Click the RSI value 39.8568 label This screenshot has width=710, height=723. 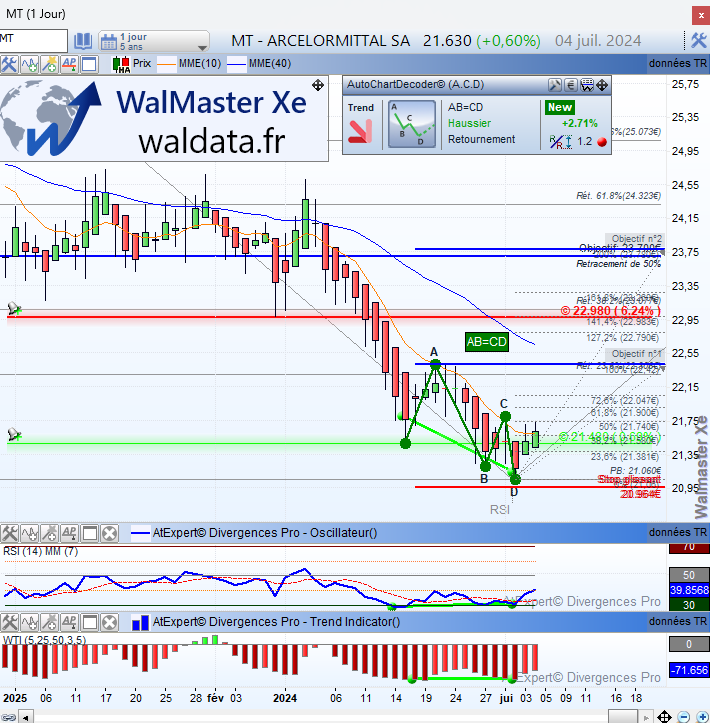tap(689, 590)
